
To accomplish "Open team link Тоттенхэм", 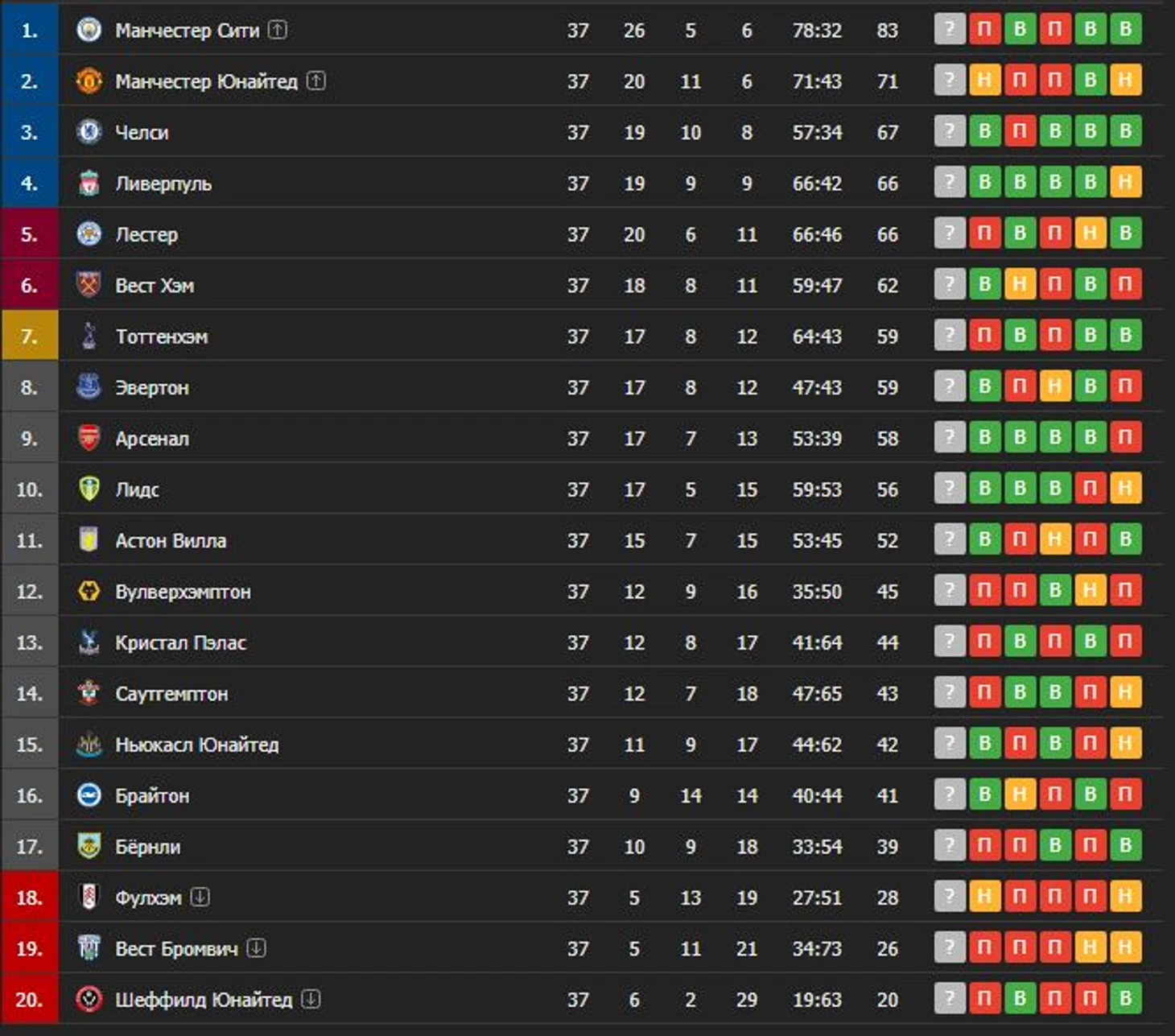I will (x=162, y=336).
